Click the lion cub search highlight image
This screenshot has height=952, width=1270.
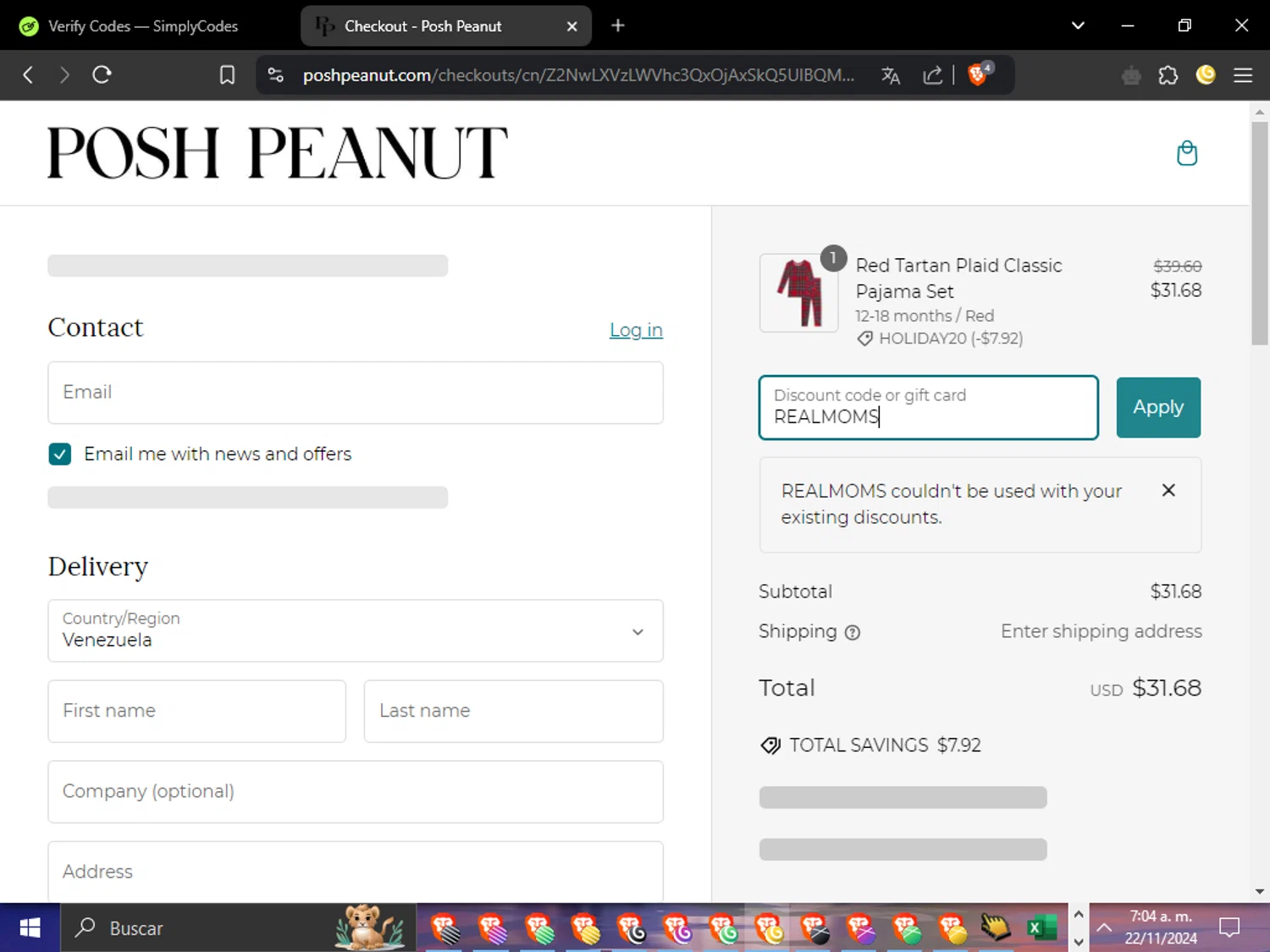[369, 927]
